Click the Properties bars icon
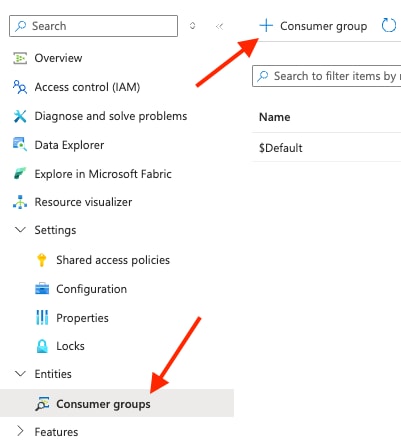This screenshot has width=401, height=441. tap(42, 317)
